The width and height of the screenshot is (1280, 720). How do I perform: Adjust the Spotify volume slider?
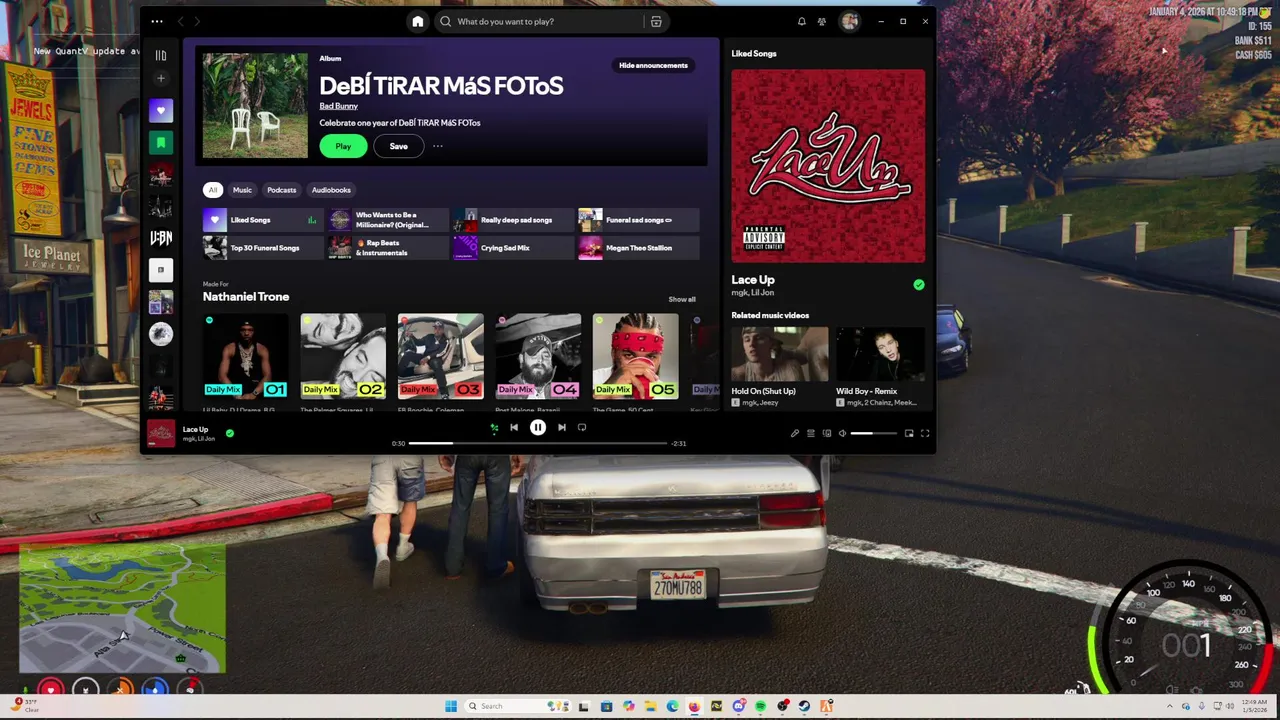[x=874, y=433]
